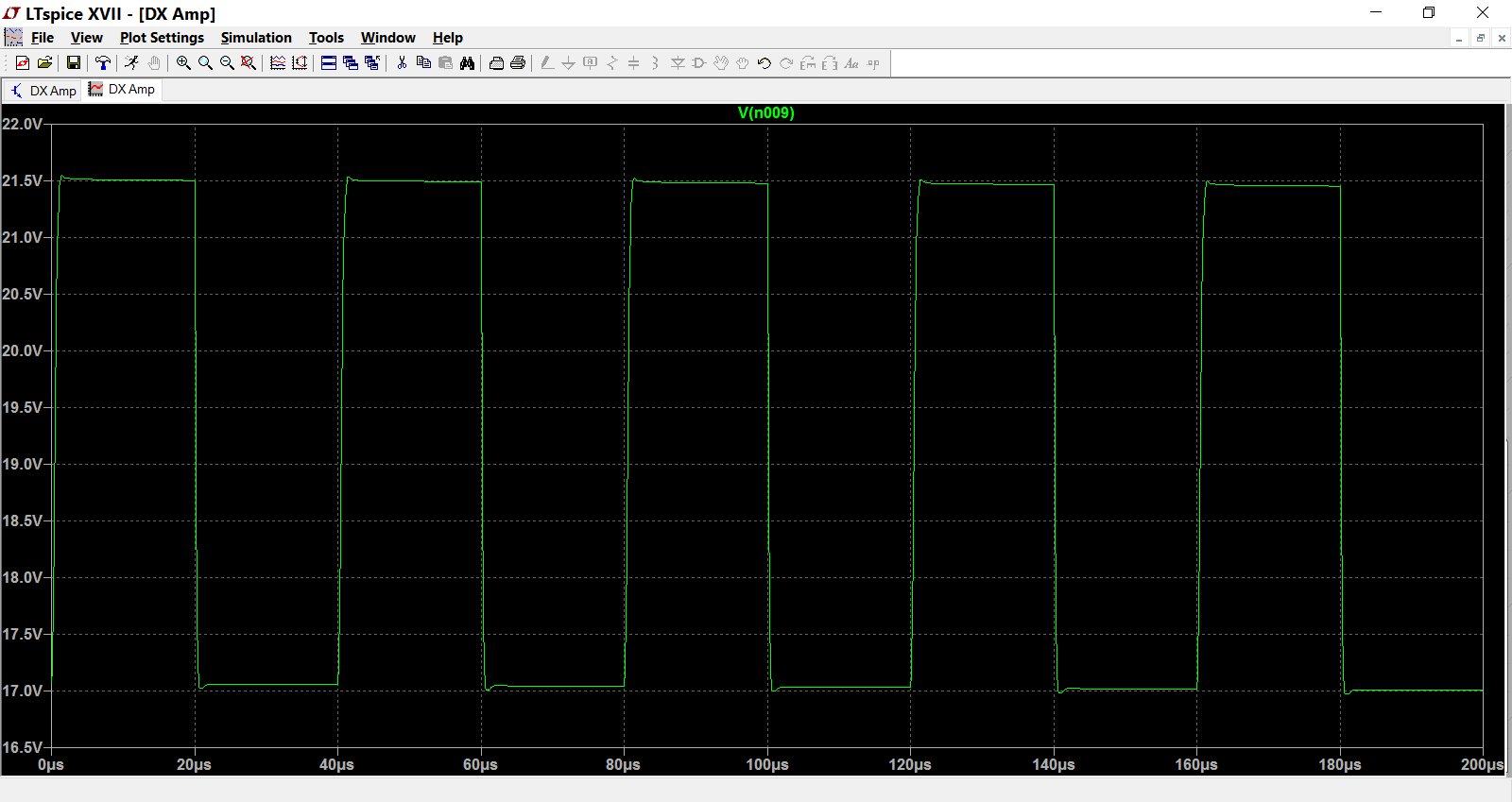Click the Autorange axes icon
Viewport: 1512px width, 802px height.
tap(300, 63)
